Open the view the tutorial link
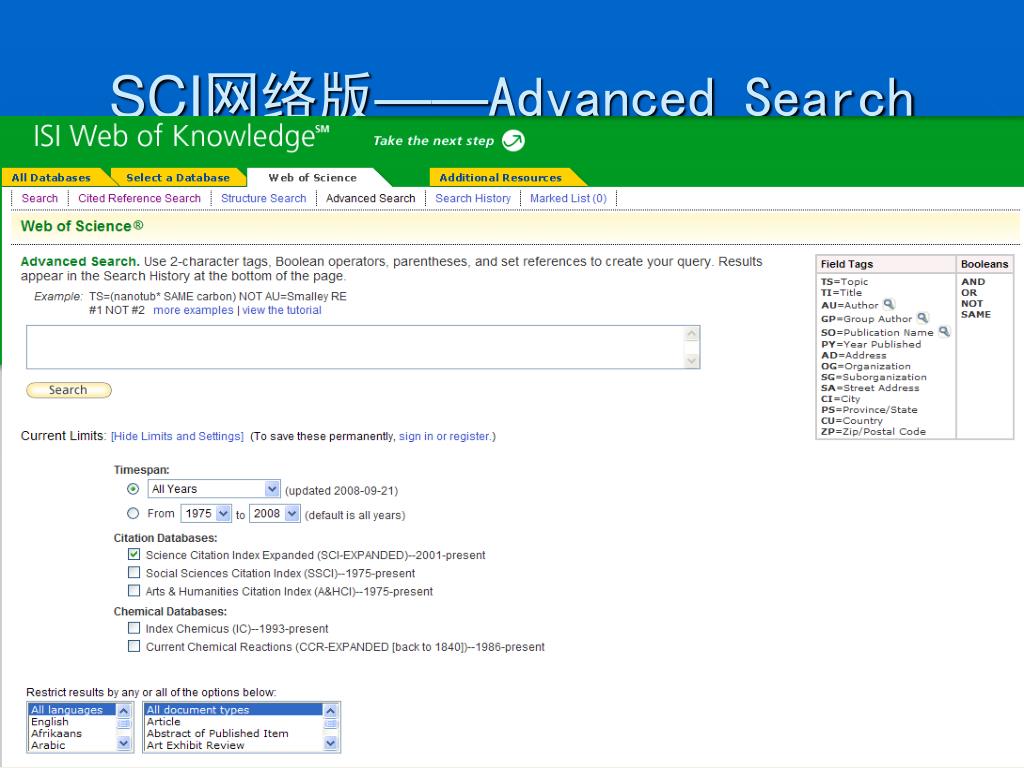The height and width of the screenshot is (768, 1024). [281, 310]
